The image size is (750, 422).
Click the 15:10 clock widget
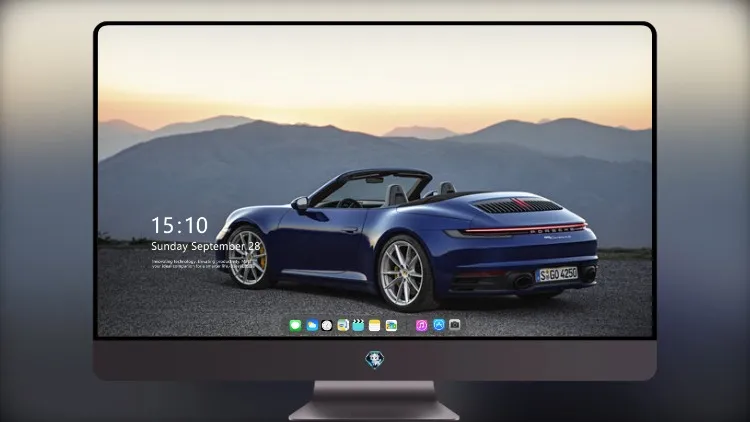[179, 225]
